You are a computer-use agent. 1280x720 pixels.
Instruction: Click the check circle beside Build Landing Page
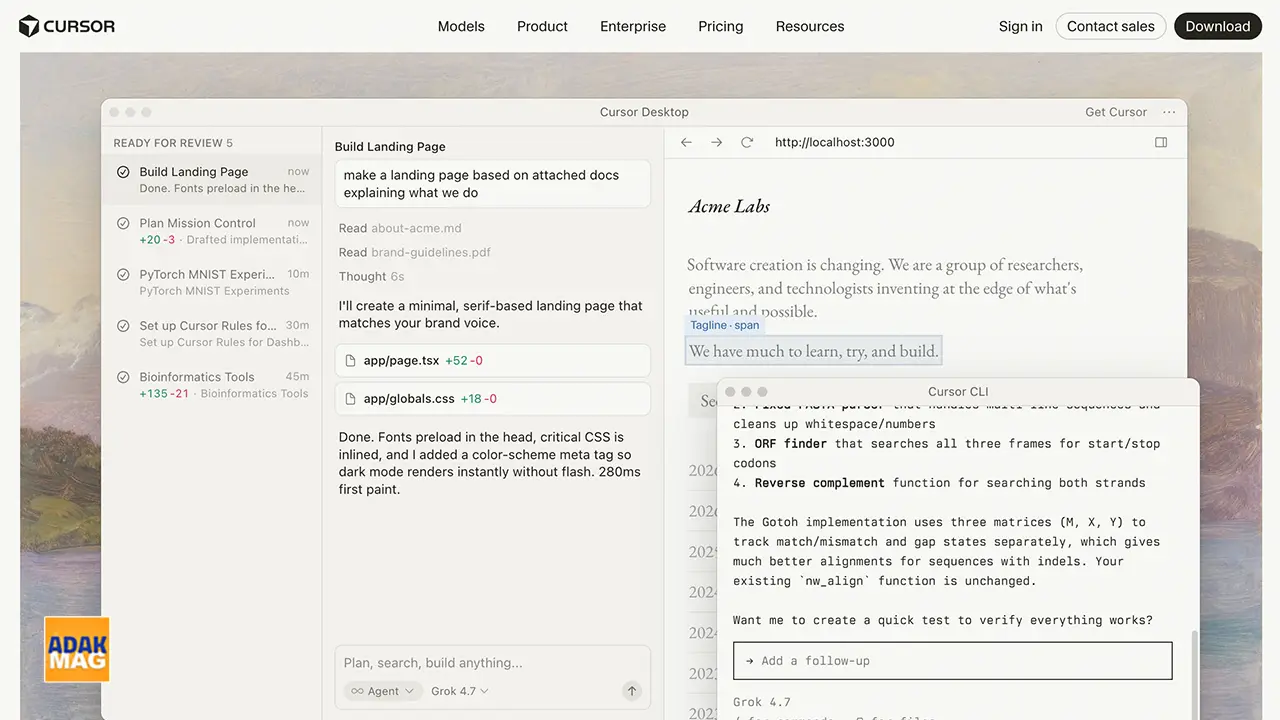[123, 172]
